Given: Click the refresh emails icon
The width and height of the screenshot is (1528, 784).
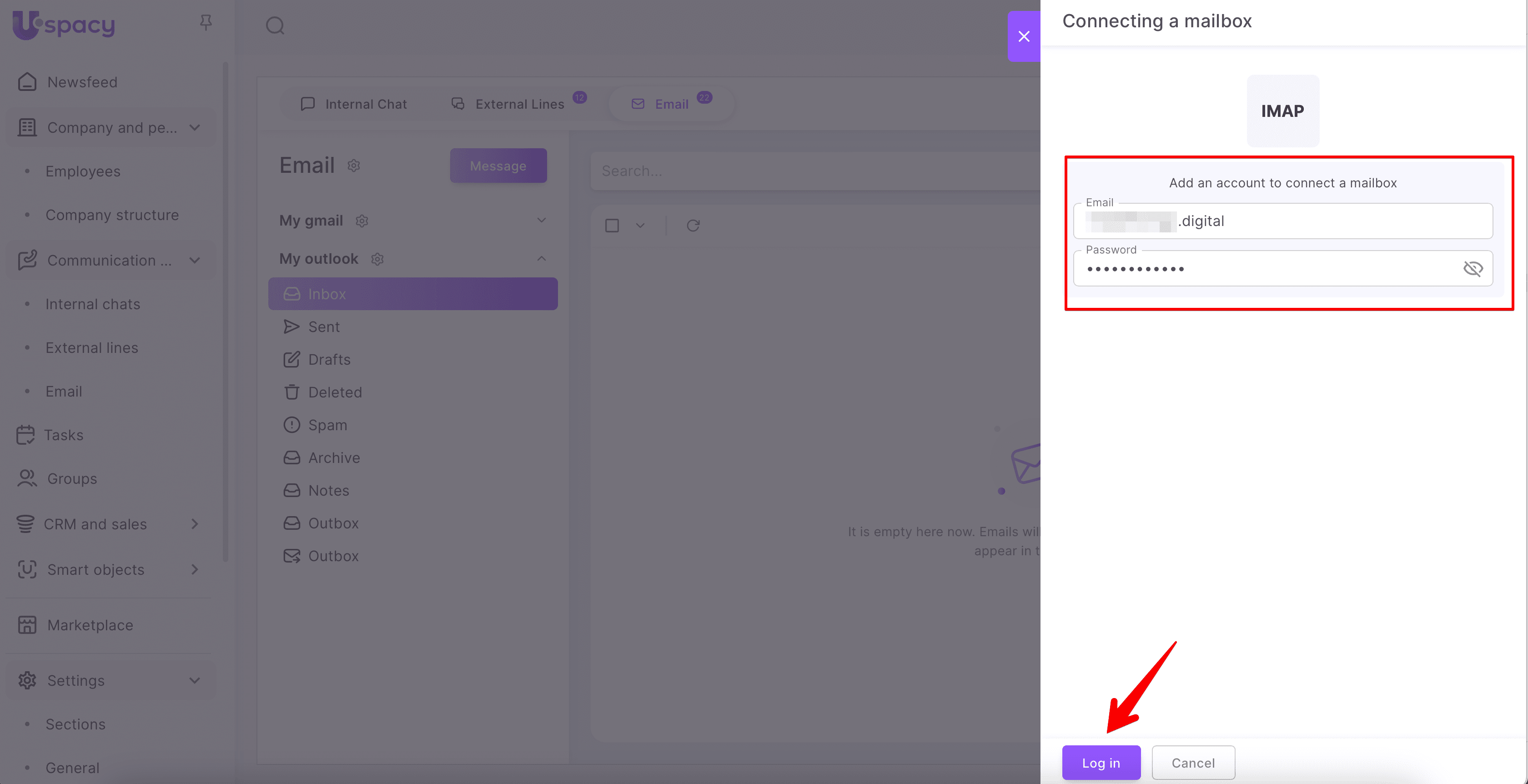Looking at the screenshot, I should click(693, 226).
